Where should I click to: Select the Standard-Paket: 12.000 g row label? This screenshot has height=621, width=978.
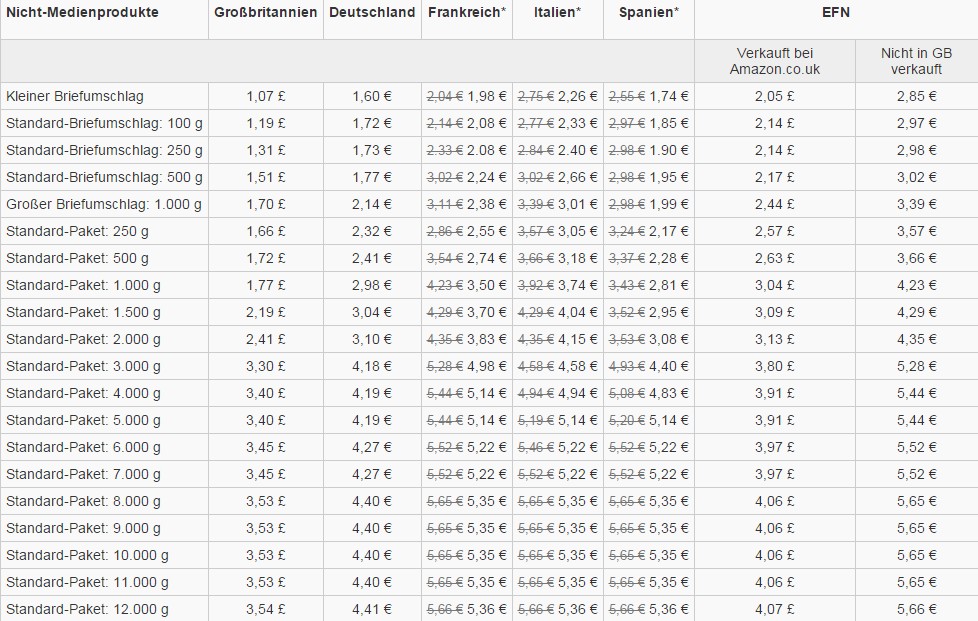87,609
